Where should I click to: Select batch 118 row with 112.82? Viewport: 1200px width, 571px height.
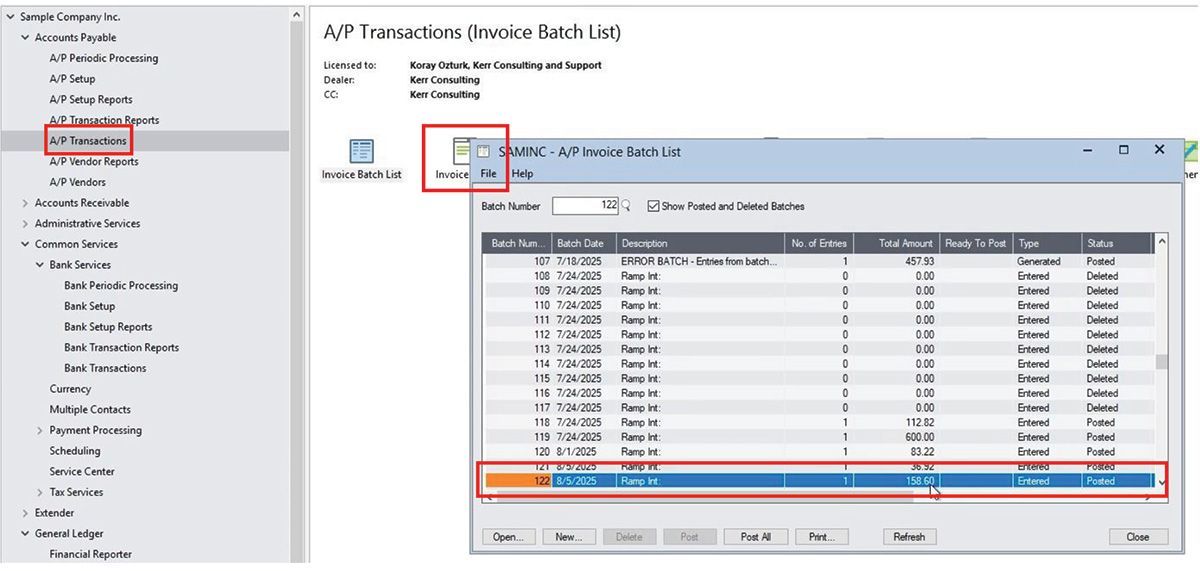[819, 422]
